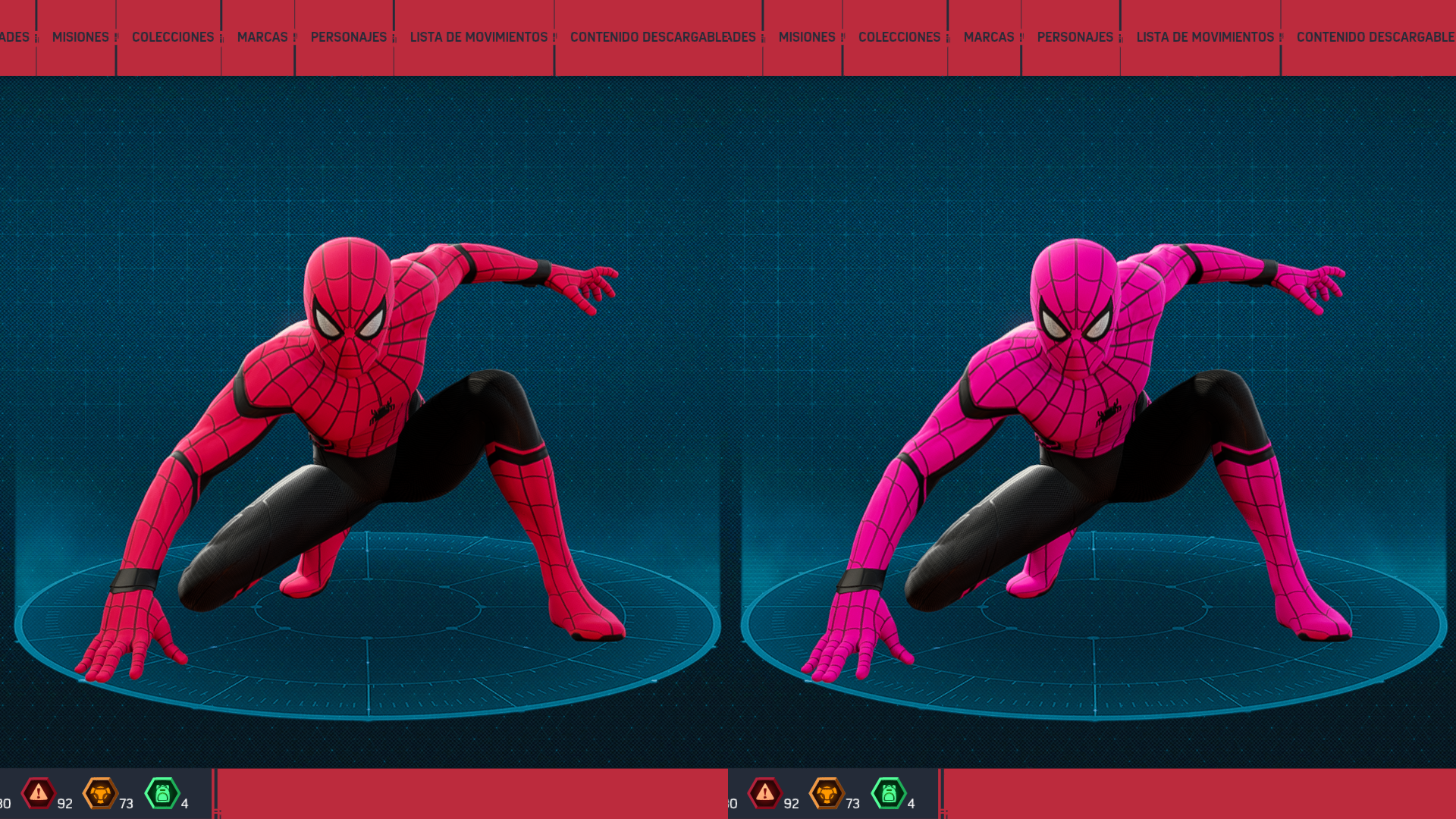Click the count 92 under pink suit
Image resolution: width=1456 pixels, height=819 pixels.
(792, 803)
